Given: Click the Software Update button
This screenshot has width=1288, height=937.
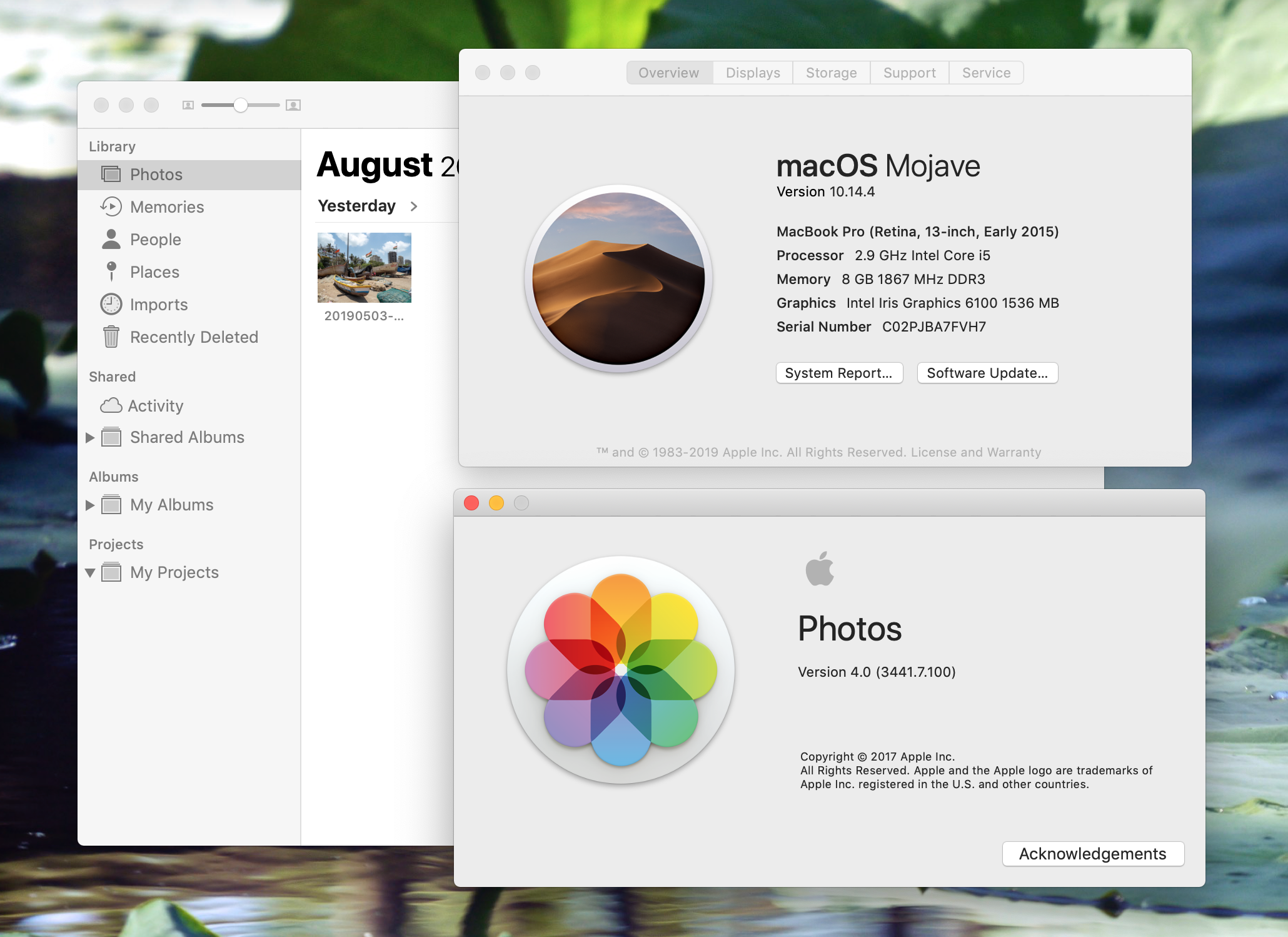Looking at the screenshot, I should pyautogui.click(x=987, y=373).
